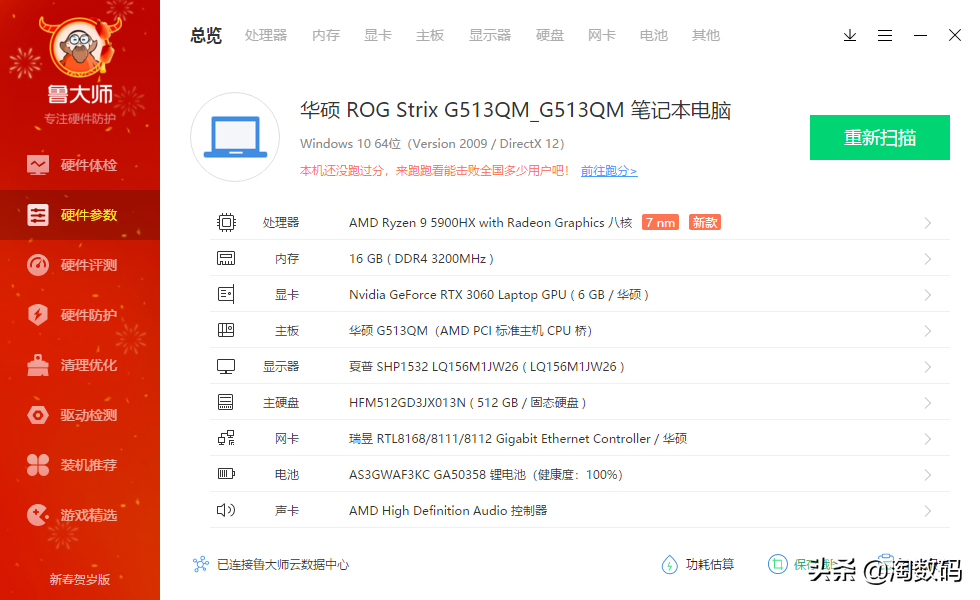Open the 装机推荐 sidebar icon

[x=38, y=465]
